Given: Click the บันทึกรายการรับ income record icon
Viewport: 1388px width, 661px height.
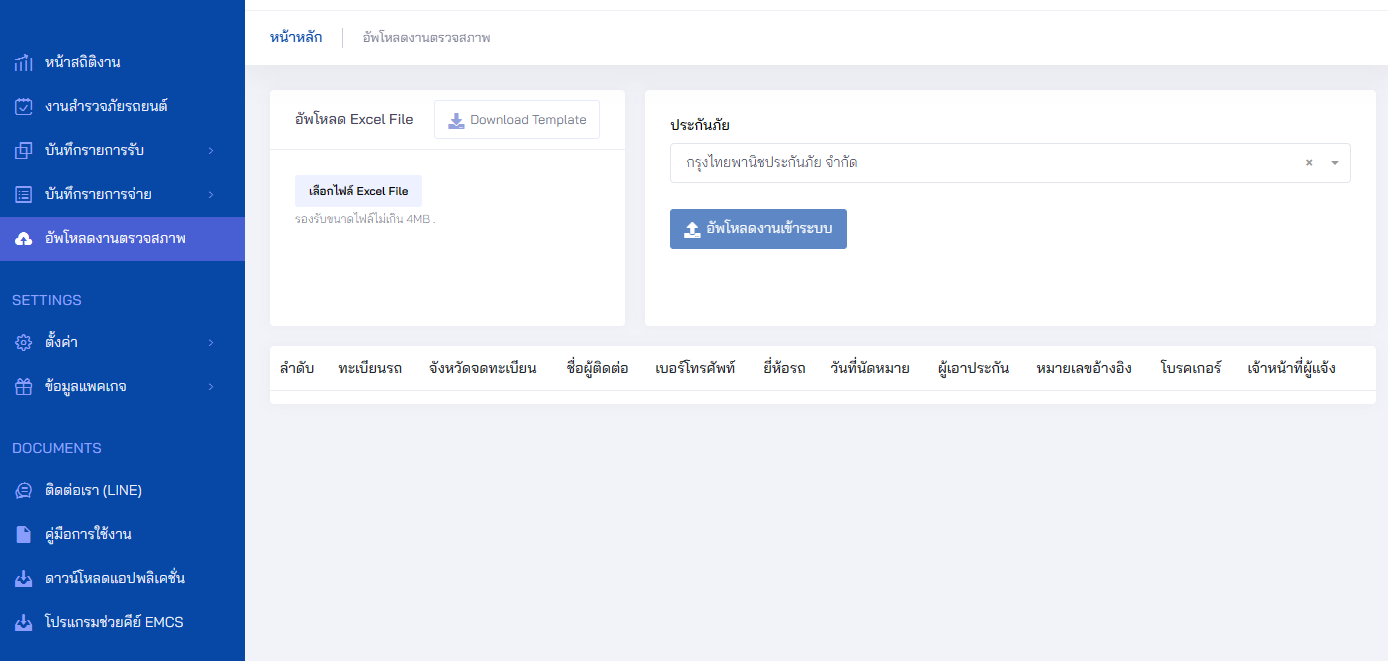Looking at the screenshot, I should [x=22, y=150].
